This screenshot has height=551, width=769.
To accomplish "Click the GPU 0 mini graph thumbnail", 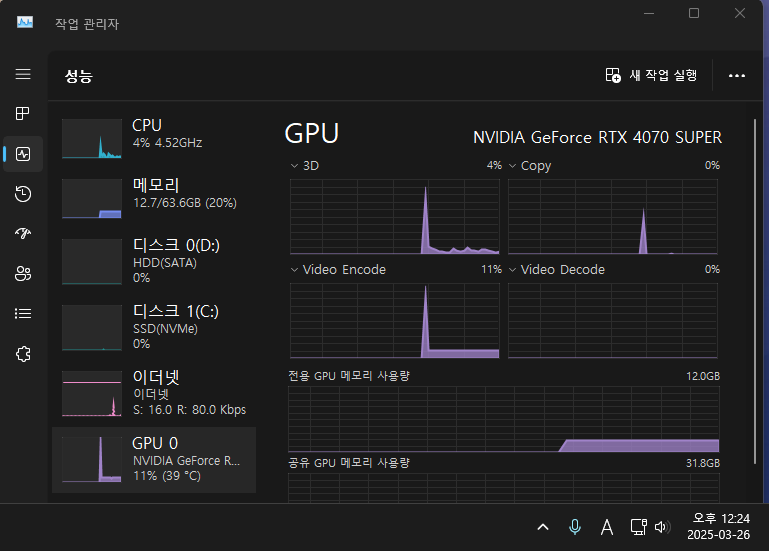I will (92, 460).
